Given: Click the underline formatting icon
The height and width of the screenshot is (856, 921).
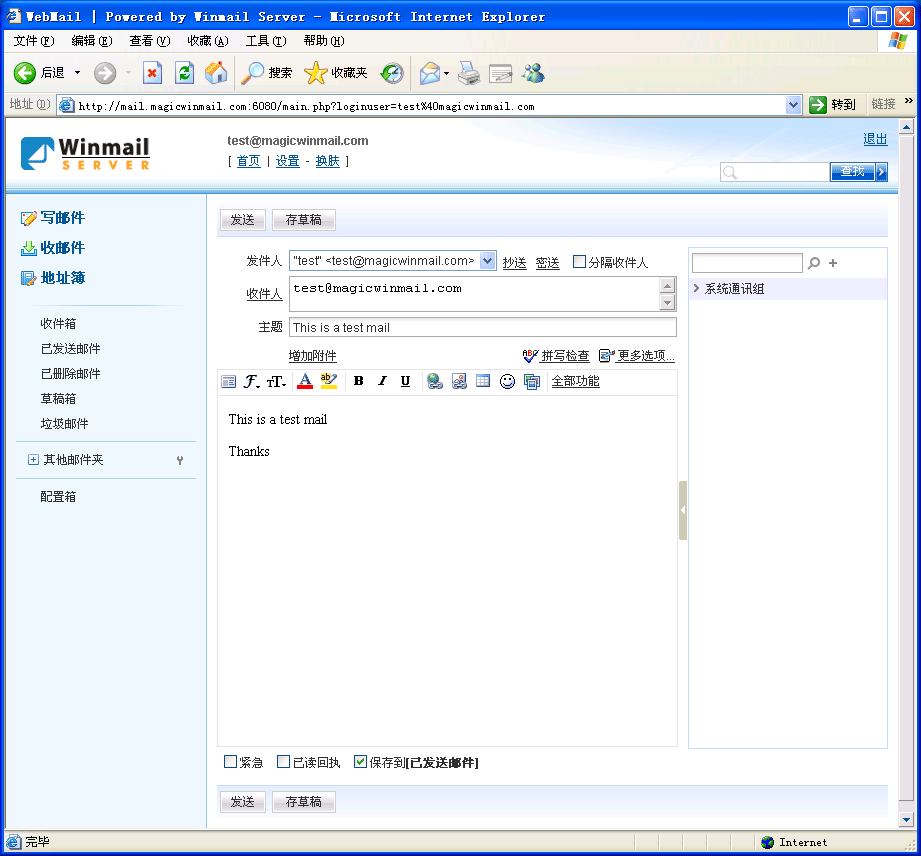Looking at the screenshot, I should pyautogui.click(x=405, y=381).
